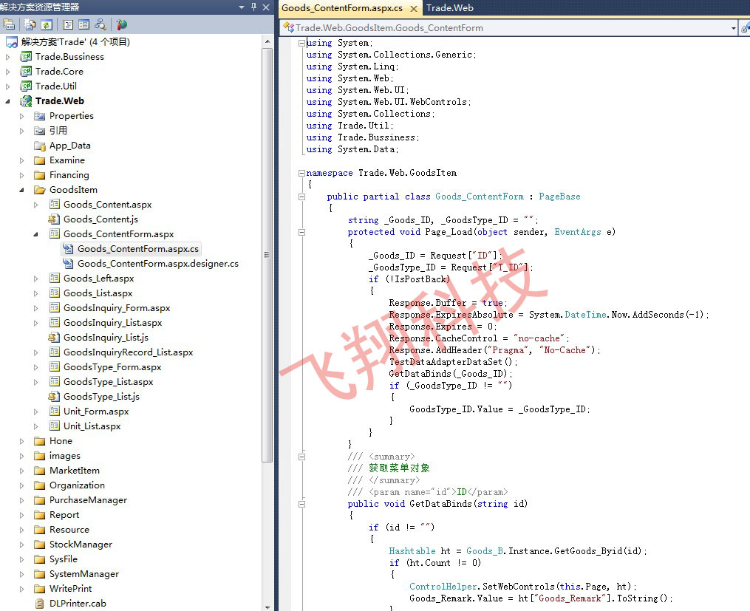
Task: Select the GoodsType_Form.aspx file
Action: [x=112, y=367]
